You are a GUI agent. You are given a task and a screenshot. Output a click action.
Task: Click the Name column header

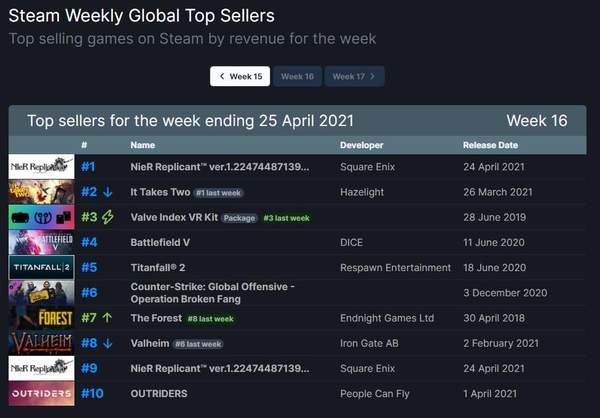(143, 145)
